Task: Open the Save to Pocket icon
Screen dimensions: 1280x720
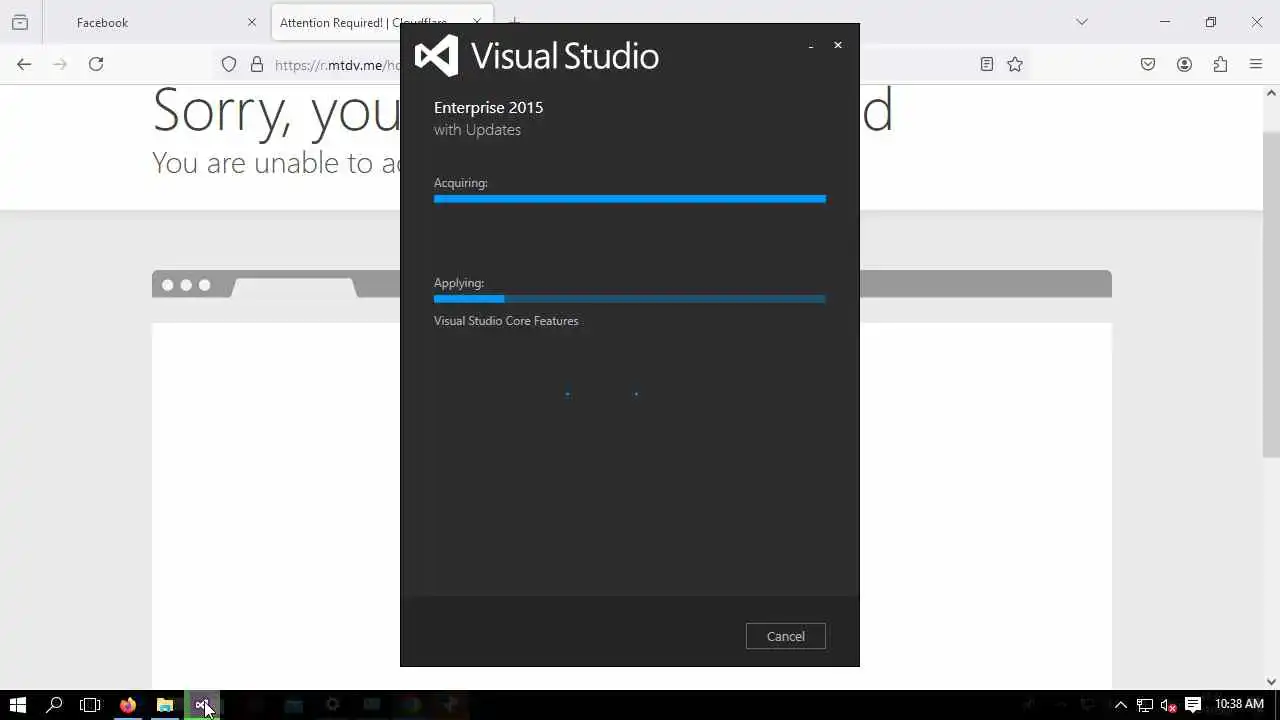Action: 1148,64
